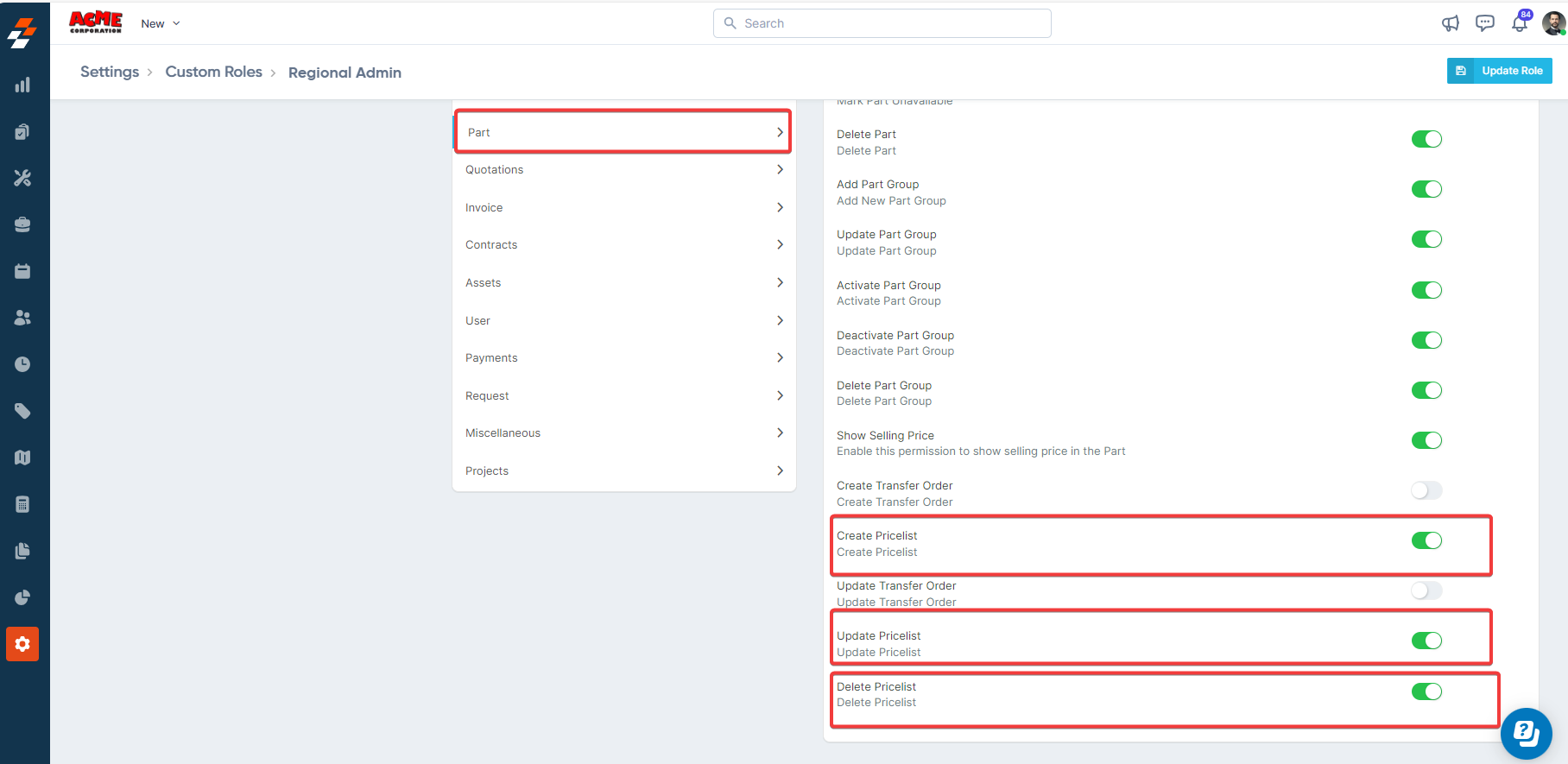This screenshot has height=764, width=1568.
Task: Turn off the Show Selling Price toggle
Action: click(x=1426, y=440)
